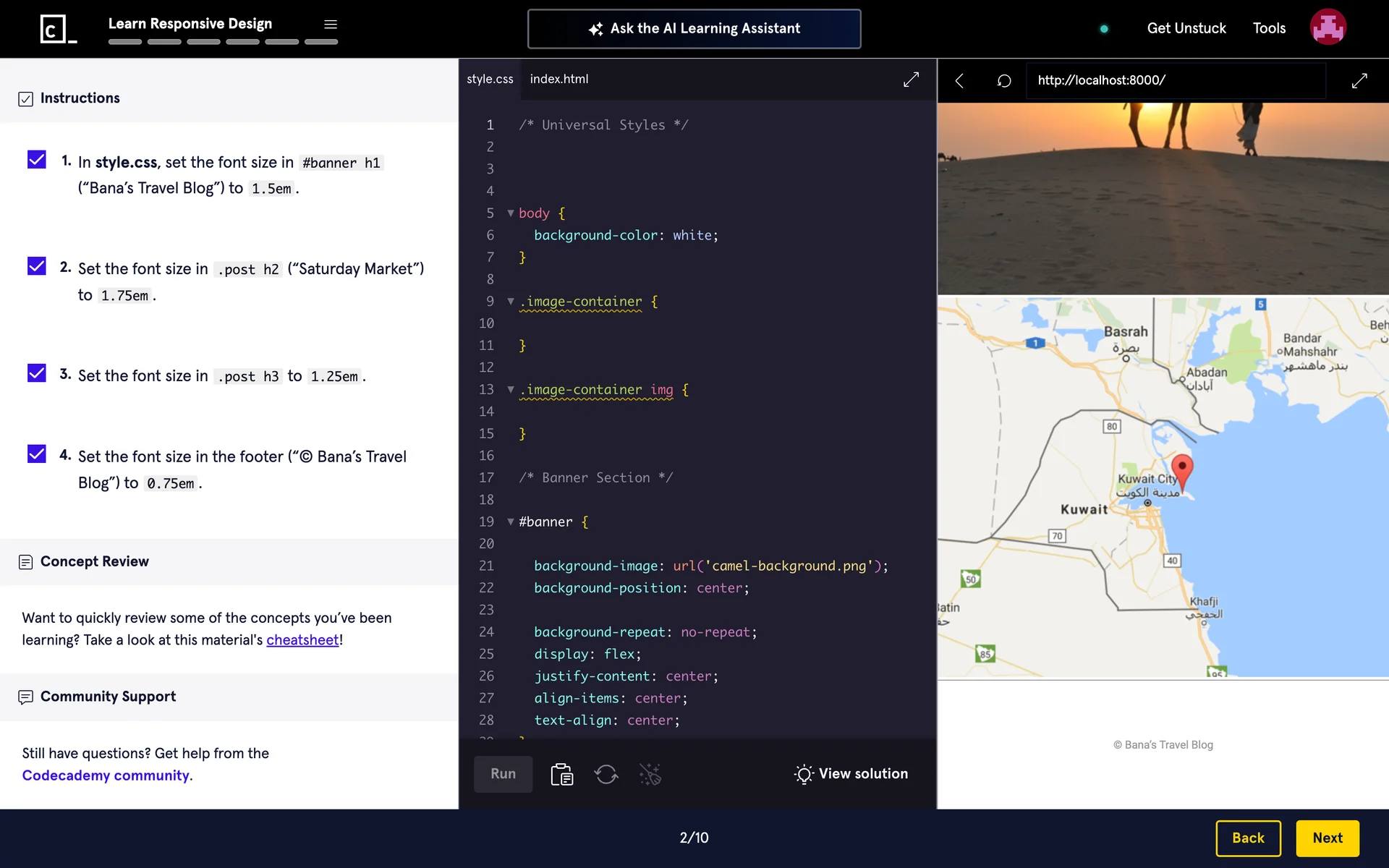Expand the code editor to fullscreen
Image resolution: width=1389 pixels, height=868 pixels.
point(911,80)
